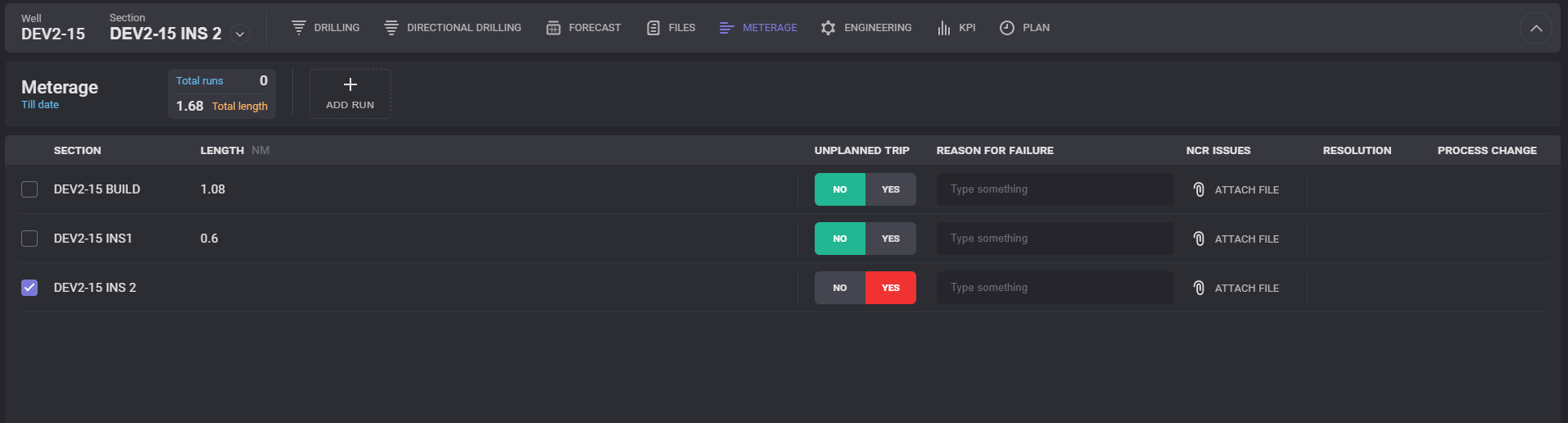Click the Files document icon
This screenshot has width=1568, height=423.
point(653,28)
